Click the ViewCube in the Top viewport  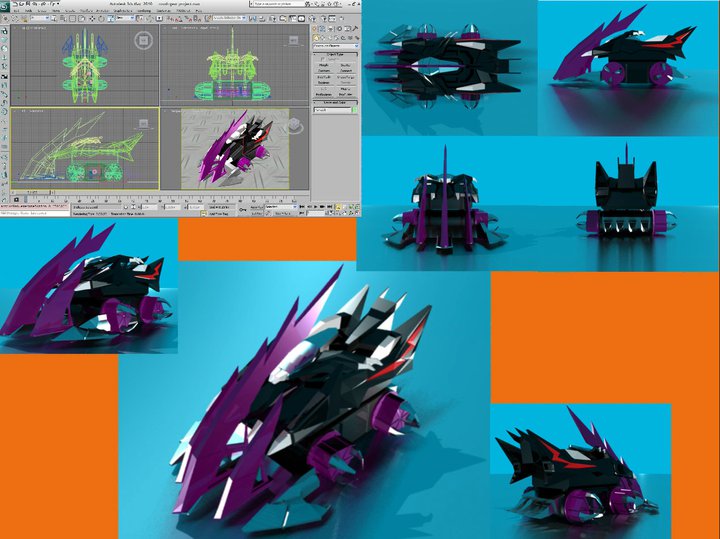(143, 40)
